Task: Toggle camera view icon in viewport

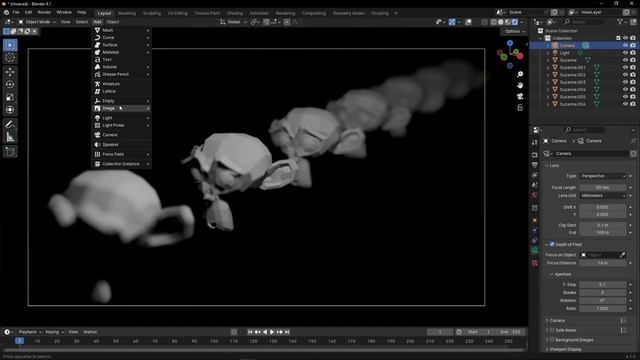Action: click(x=520, y=96)
